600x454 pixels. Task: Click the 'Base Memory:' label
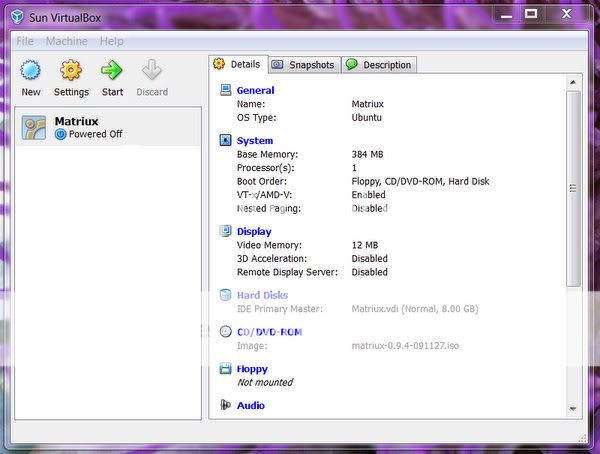267,154
